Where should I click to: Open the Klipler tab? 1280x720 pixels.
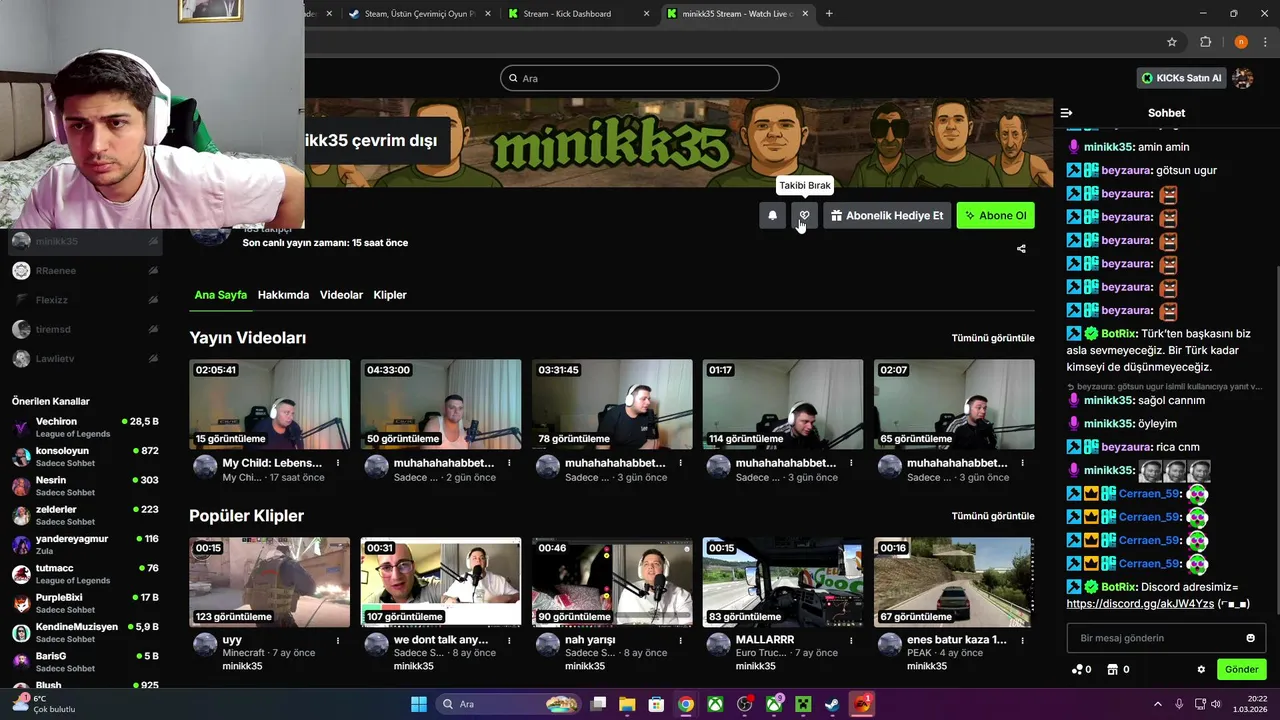pyautogui.click(x=390, y=295)
